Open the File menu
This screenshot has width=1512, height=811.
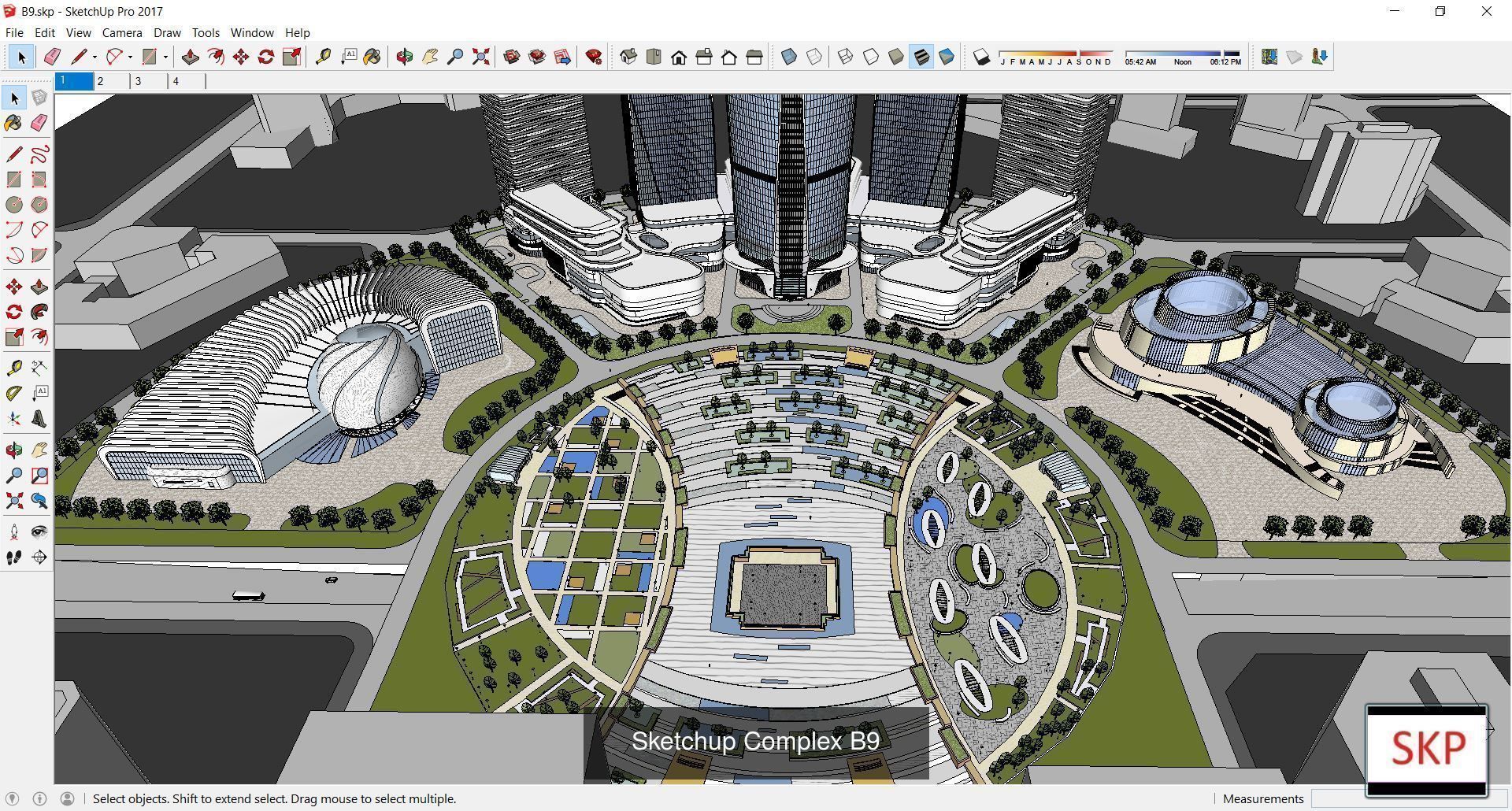coord(14,32)
